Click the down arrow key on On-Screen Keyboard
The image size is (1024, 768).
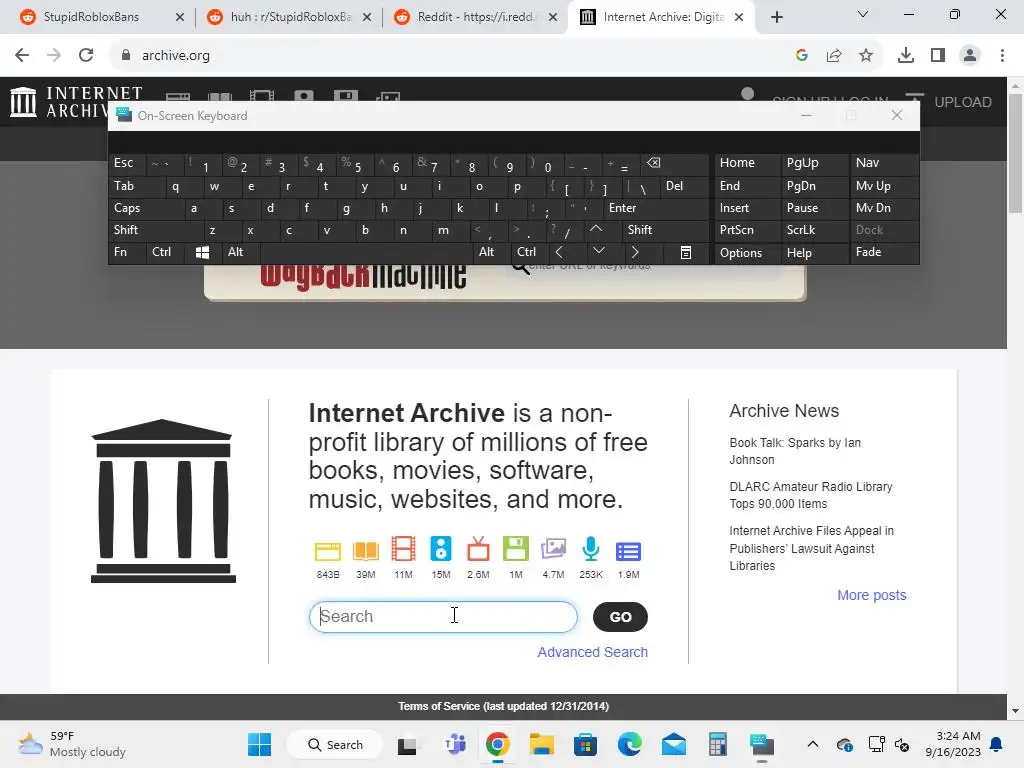[x=599, y=251]
